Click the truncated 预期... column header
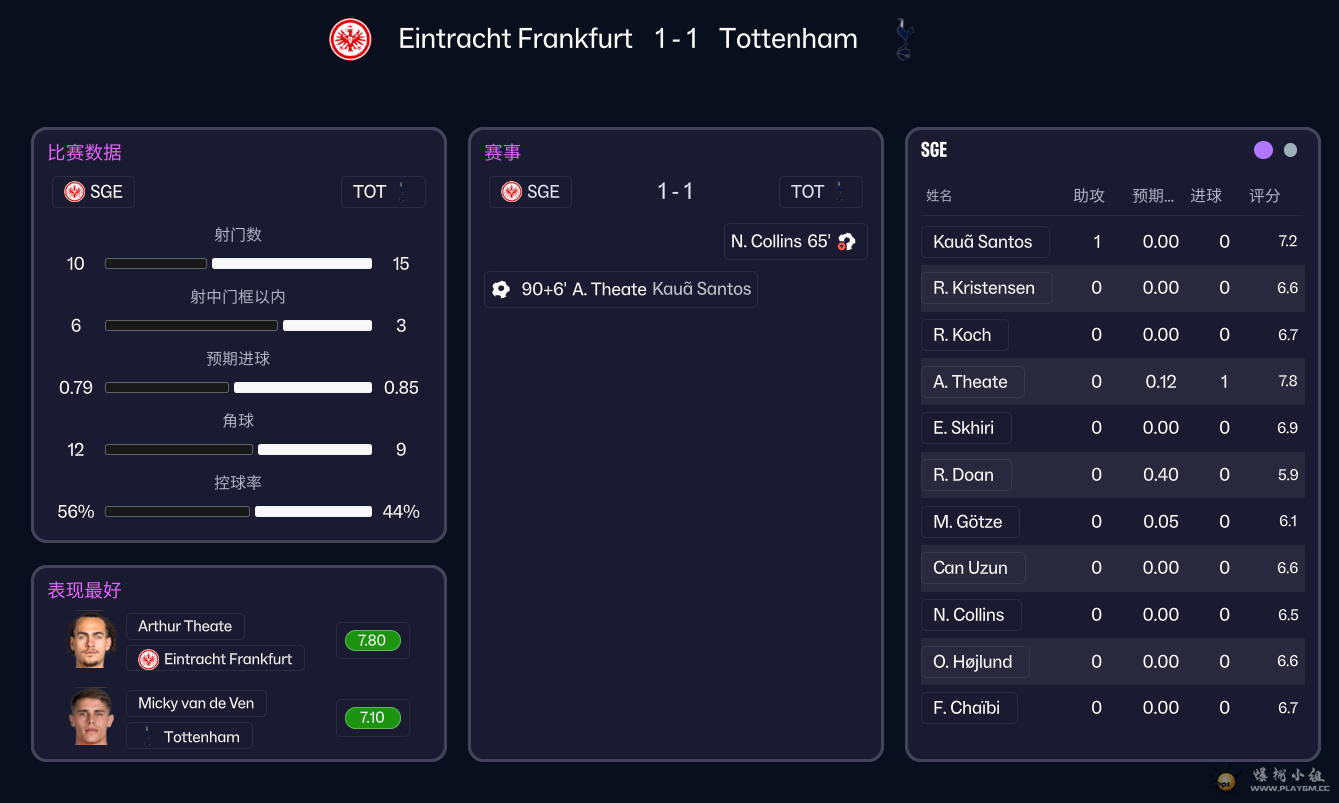This screenshot has height=803, width=1339. [1153, 196]
